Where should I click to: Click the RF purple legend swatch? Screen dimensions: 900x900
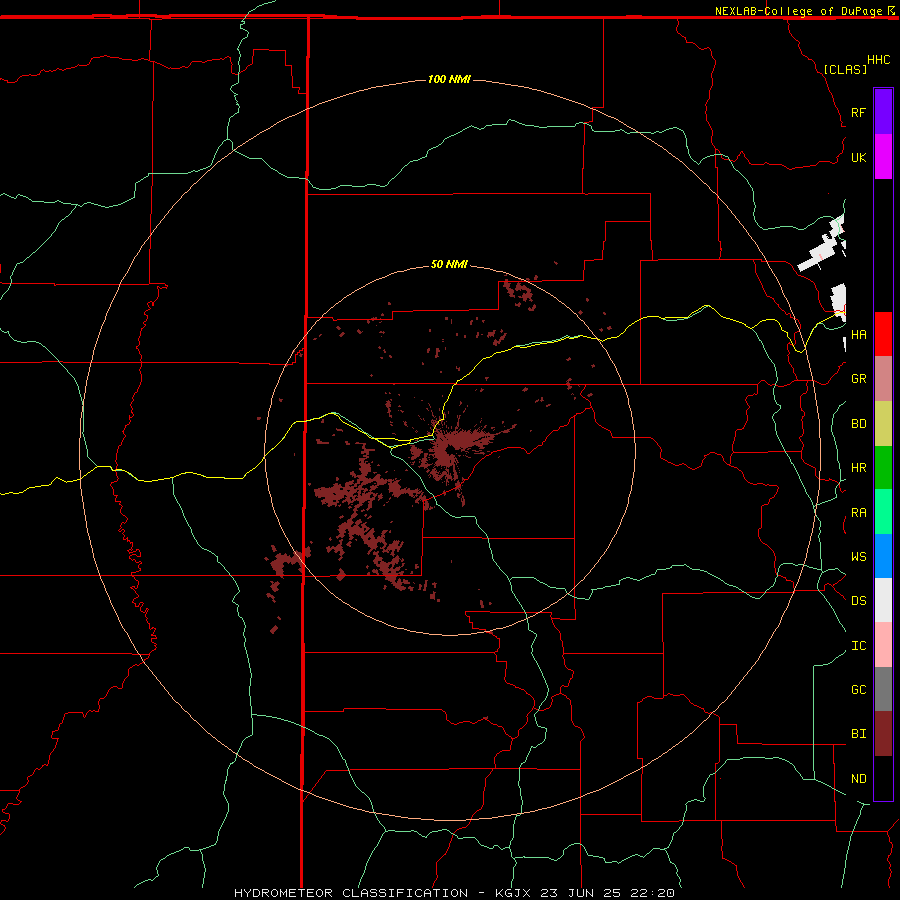(x=883, y=112)
